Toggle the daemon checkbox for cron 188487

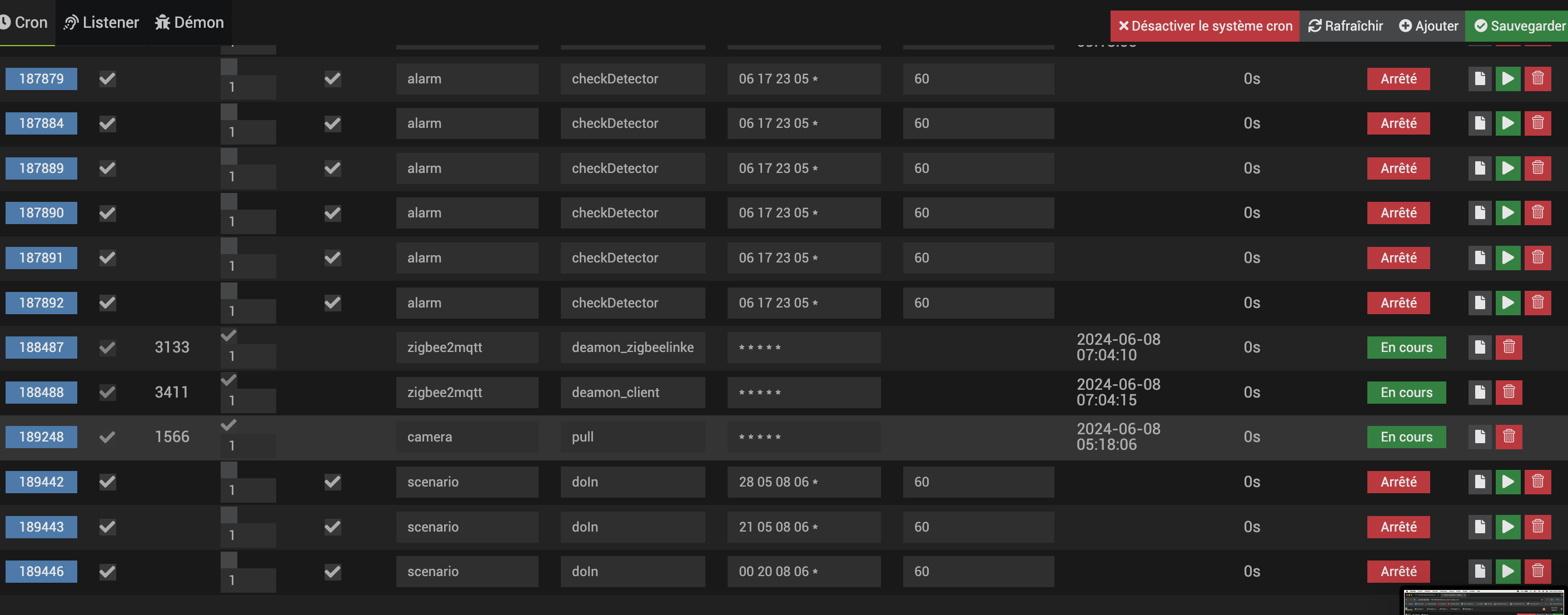click(x=228, y=335)
